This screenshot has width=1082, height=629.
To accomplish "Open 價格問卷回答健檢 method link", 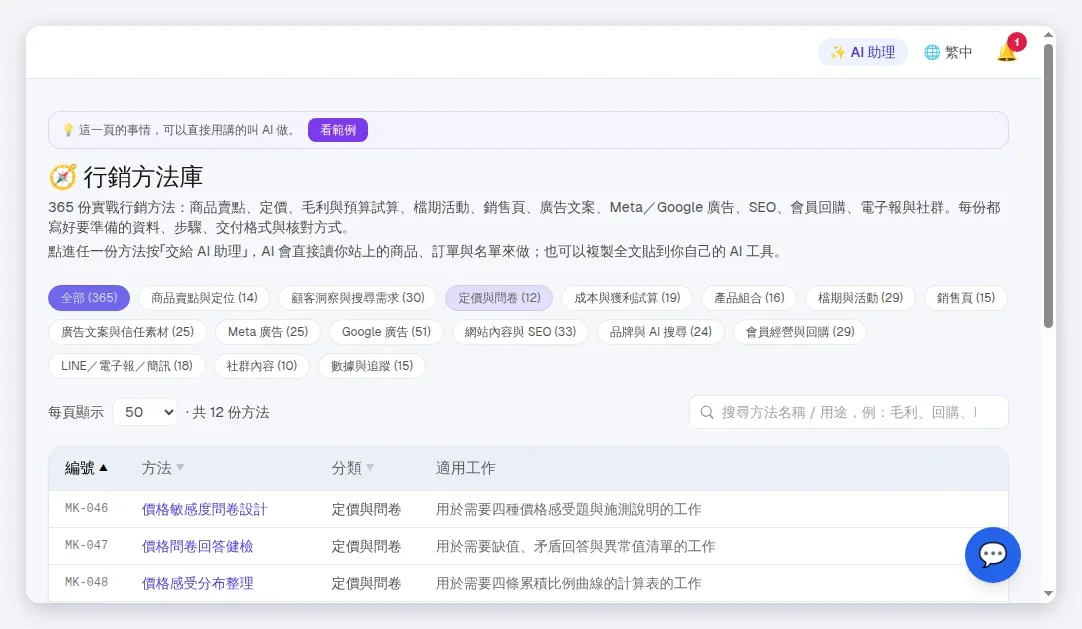I will coord(197,547).
